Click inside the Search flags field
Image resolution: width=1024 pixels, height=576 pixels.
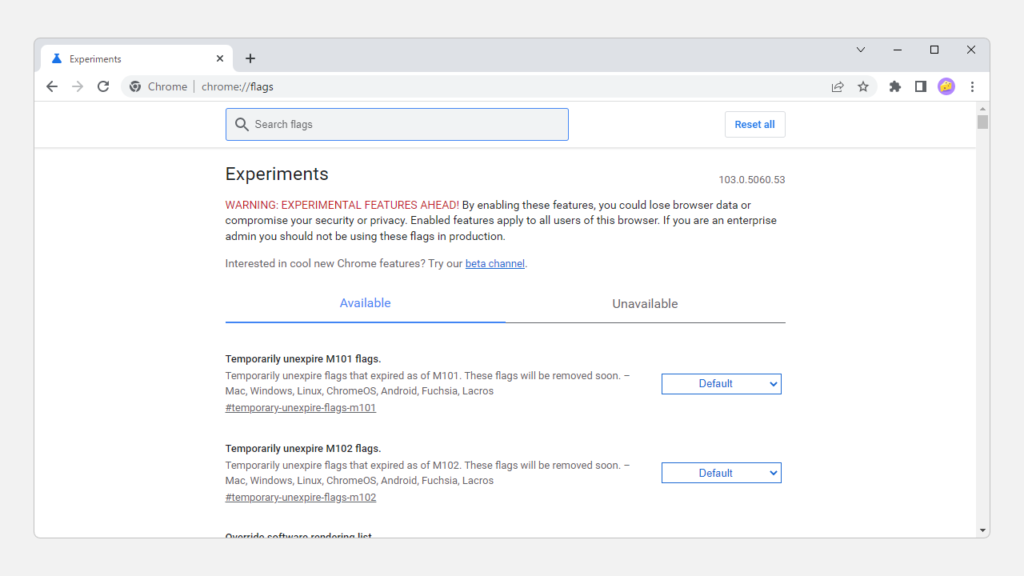coord(397,125)
